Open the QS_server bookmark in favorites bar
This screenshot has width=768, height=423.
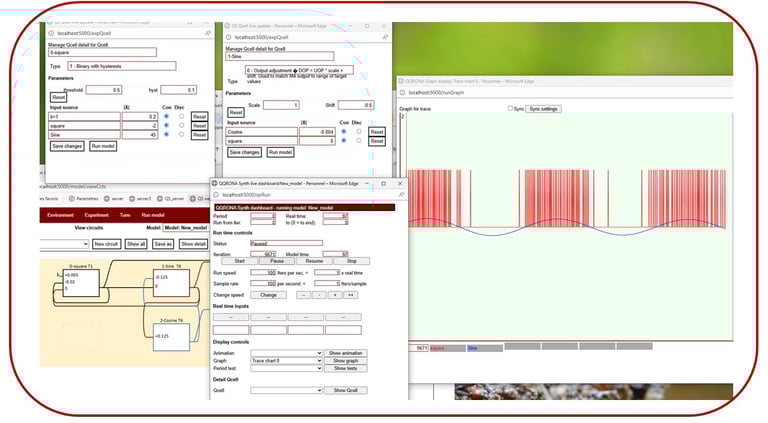tap(170, 199)
